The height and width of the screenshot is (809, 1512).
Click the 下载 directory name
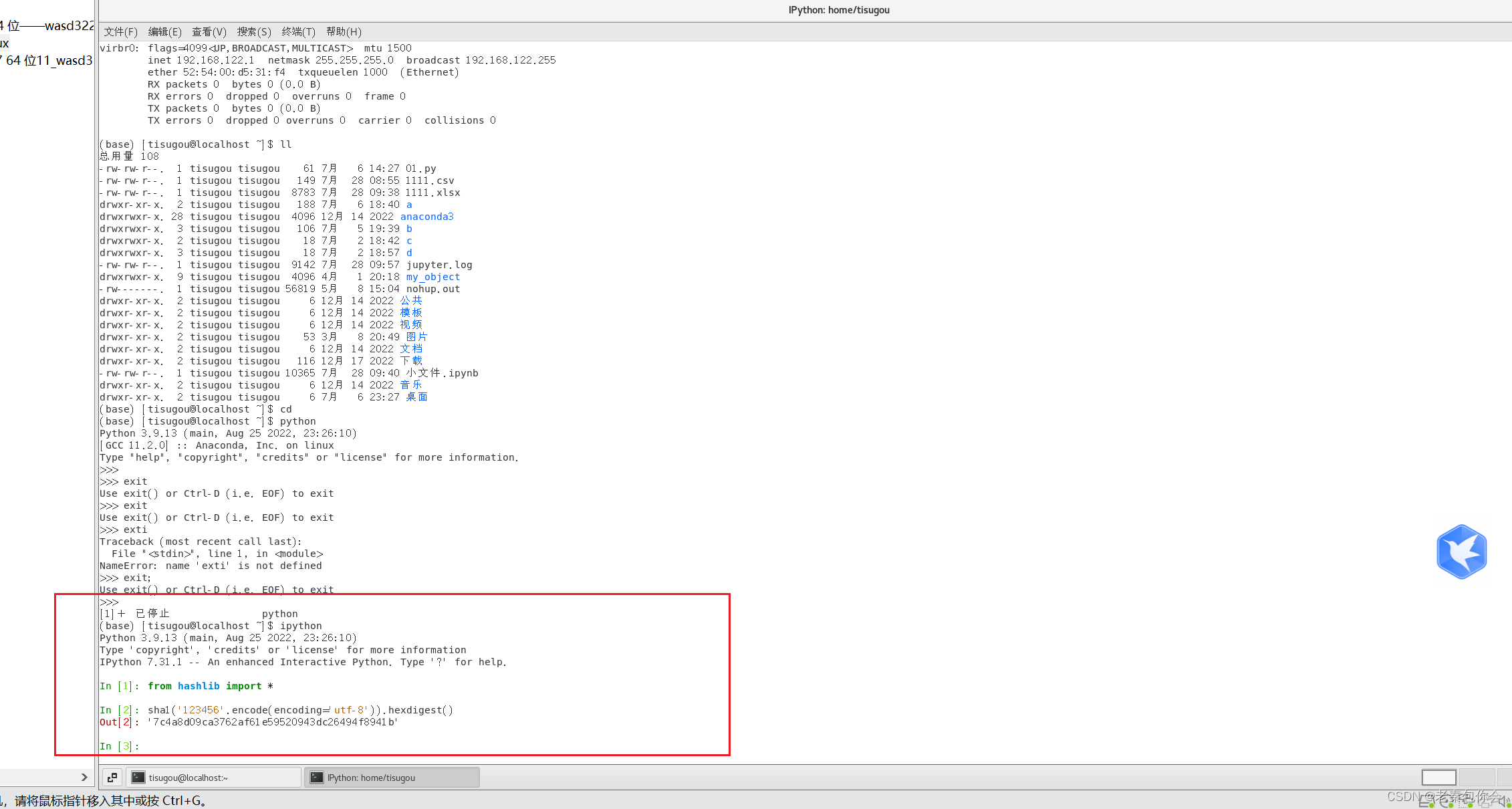coord(411,361)
